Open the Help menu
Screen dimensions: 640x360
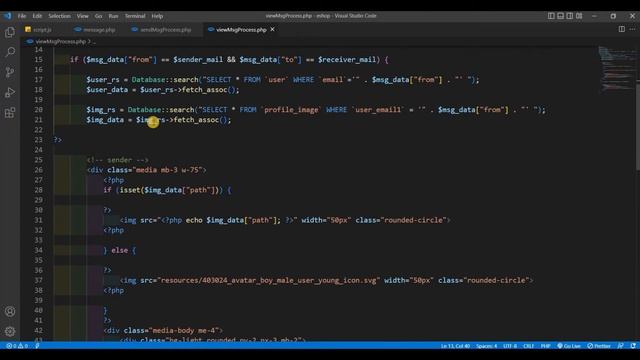pos(157,16)
